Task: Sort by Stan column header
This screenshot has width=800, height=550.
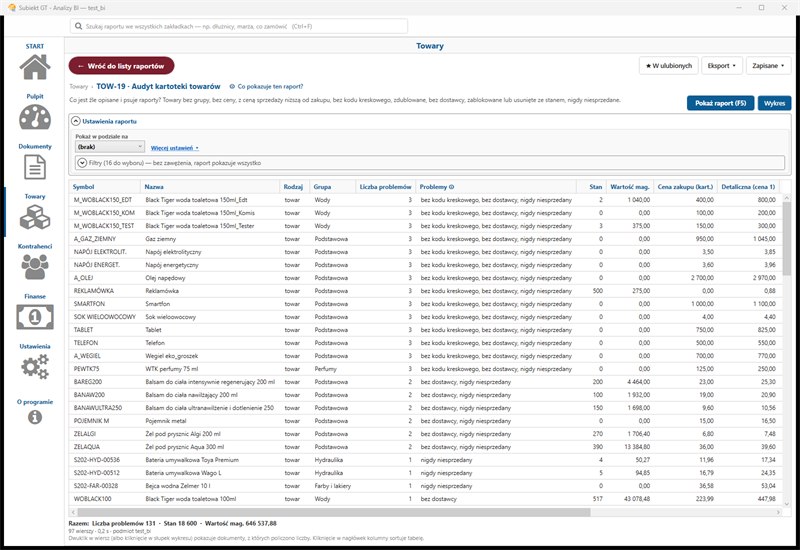Action: pyautogui.click(x=591, y=187)
